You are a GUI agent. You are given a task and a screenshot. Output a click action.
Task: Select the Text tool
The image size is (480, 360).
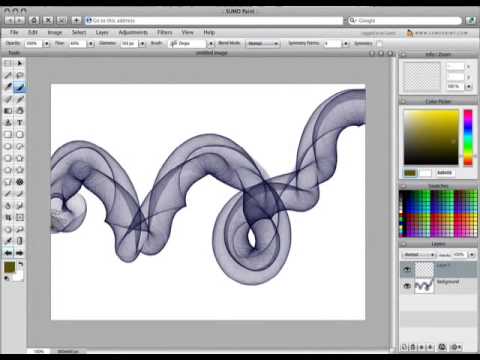tap(19, 123)
